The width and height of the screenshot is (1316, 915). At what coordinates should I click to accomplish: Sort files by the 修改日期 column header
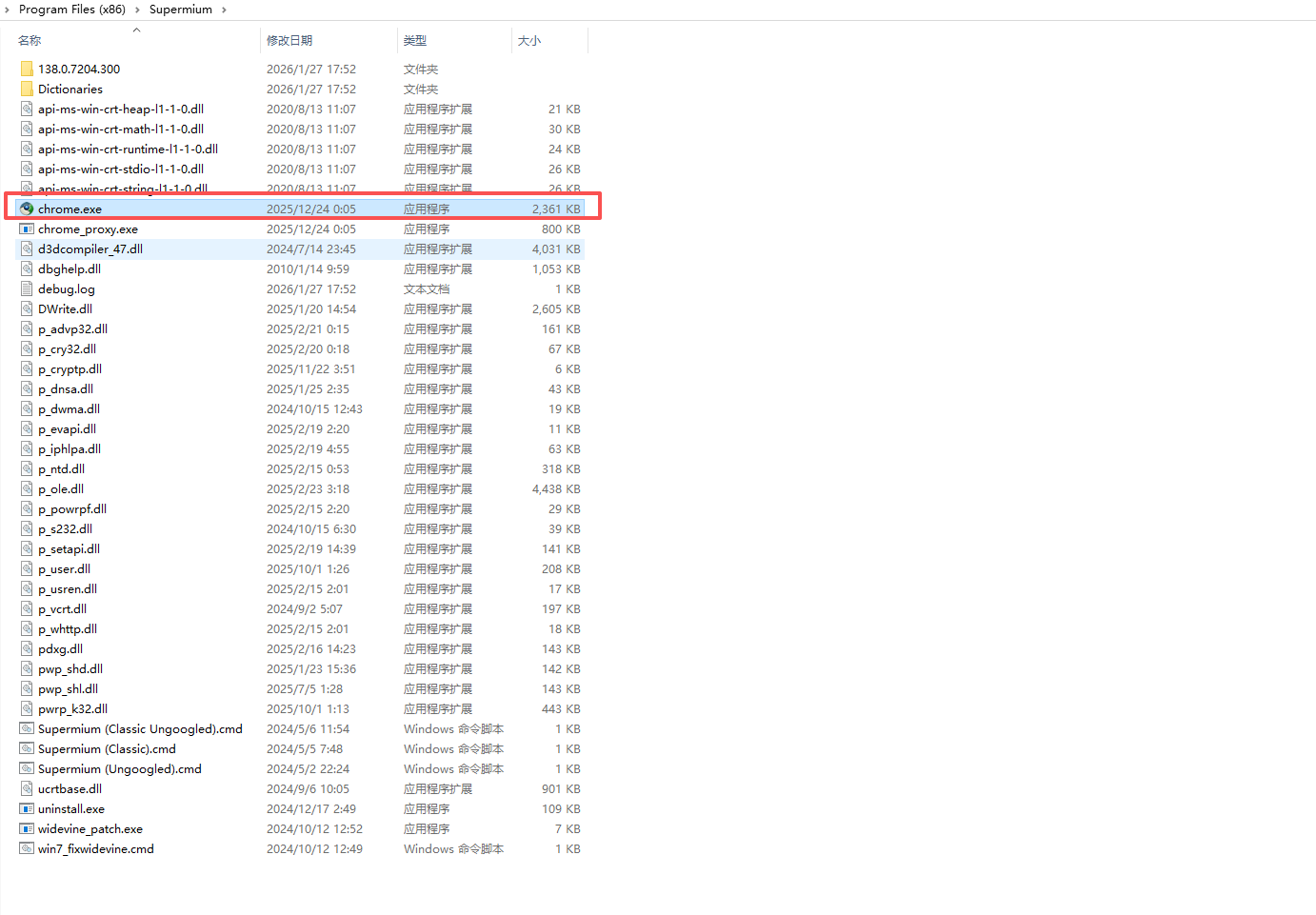[289, 40]
